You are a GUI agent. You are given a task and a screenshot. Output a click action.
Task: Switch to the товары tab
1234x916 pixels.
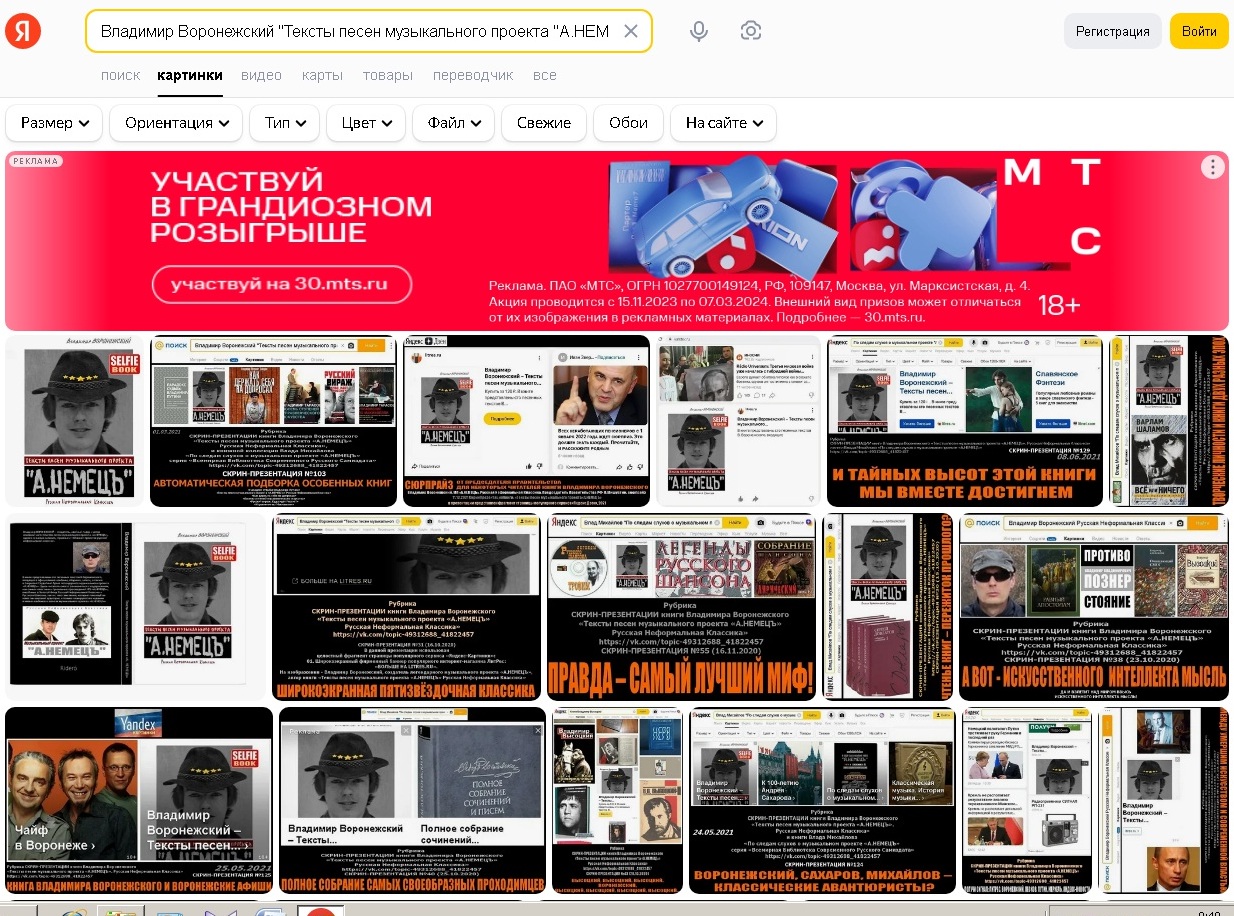[x=388, y=75]
